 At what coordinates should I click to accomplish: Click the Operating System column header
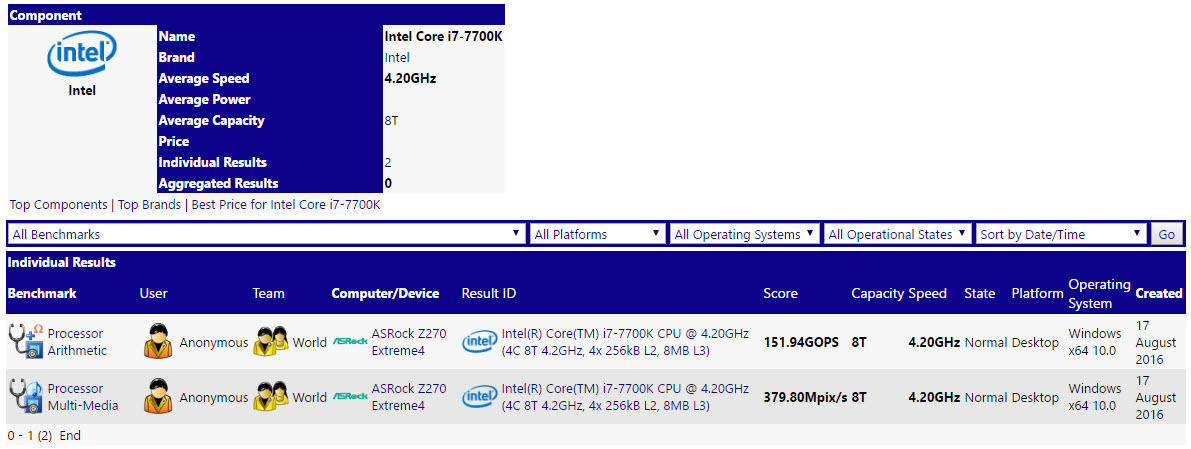1099,293
